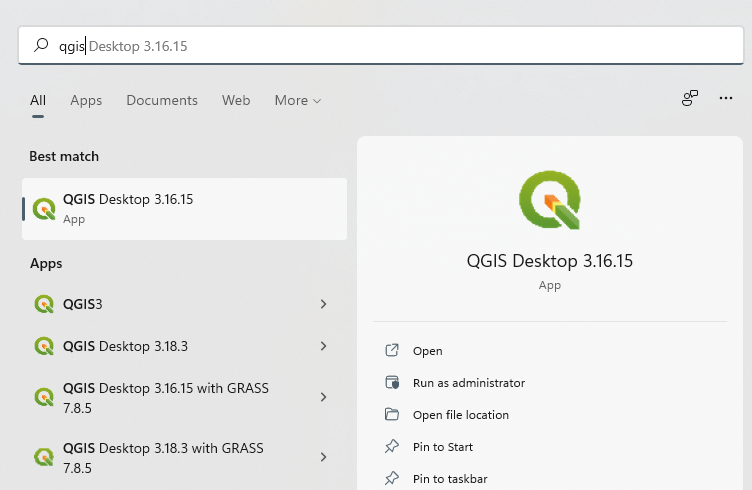This screenshot has height=490, width=752.
Task: Switch to the Documents tab
Action: (x=162, y=100)
